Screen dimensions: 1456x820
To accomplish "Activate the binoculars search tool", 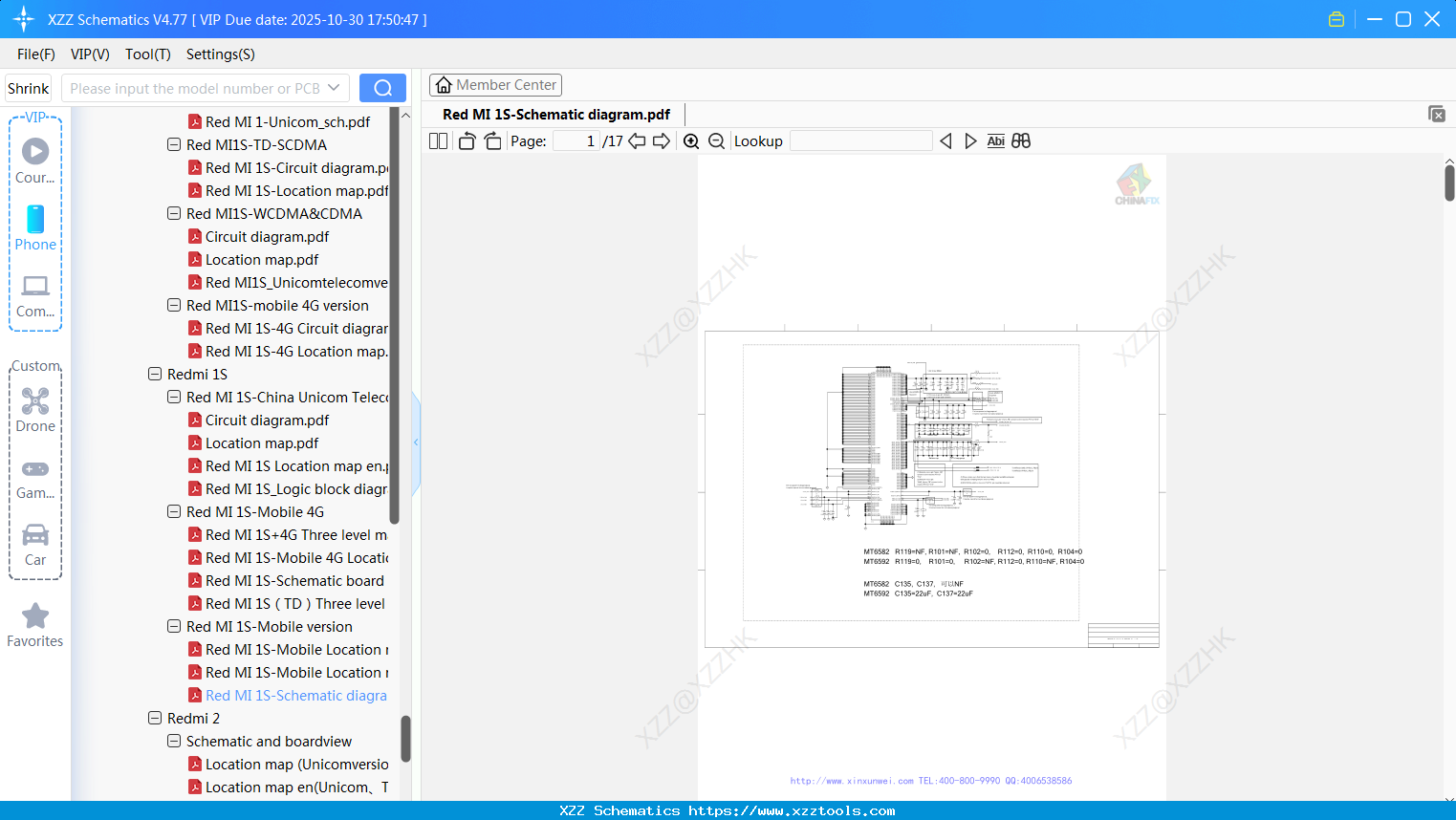I will click(1020, 140).
